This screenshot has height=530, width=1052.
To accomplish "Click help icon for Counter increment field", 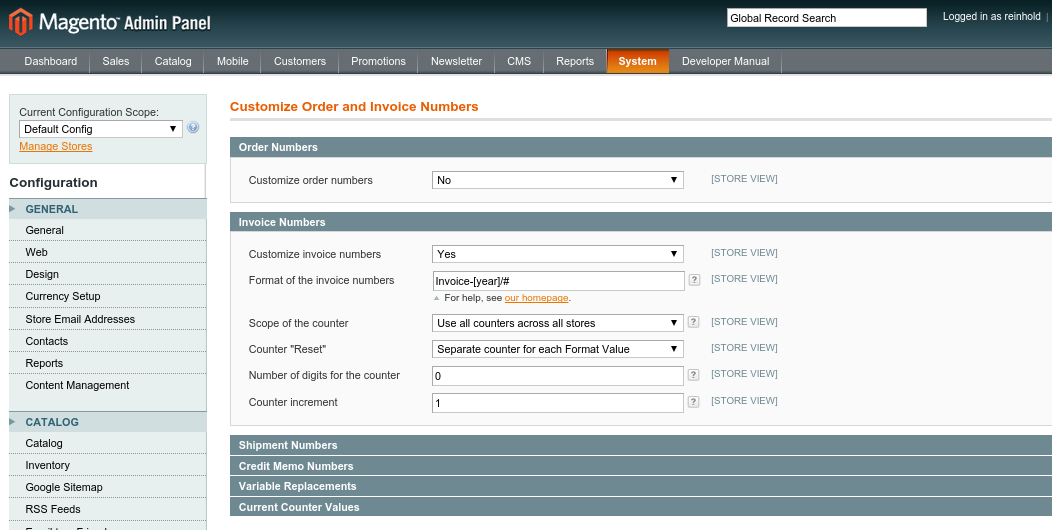I will [x=694, y=402].
